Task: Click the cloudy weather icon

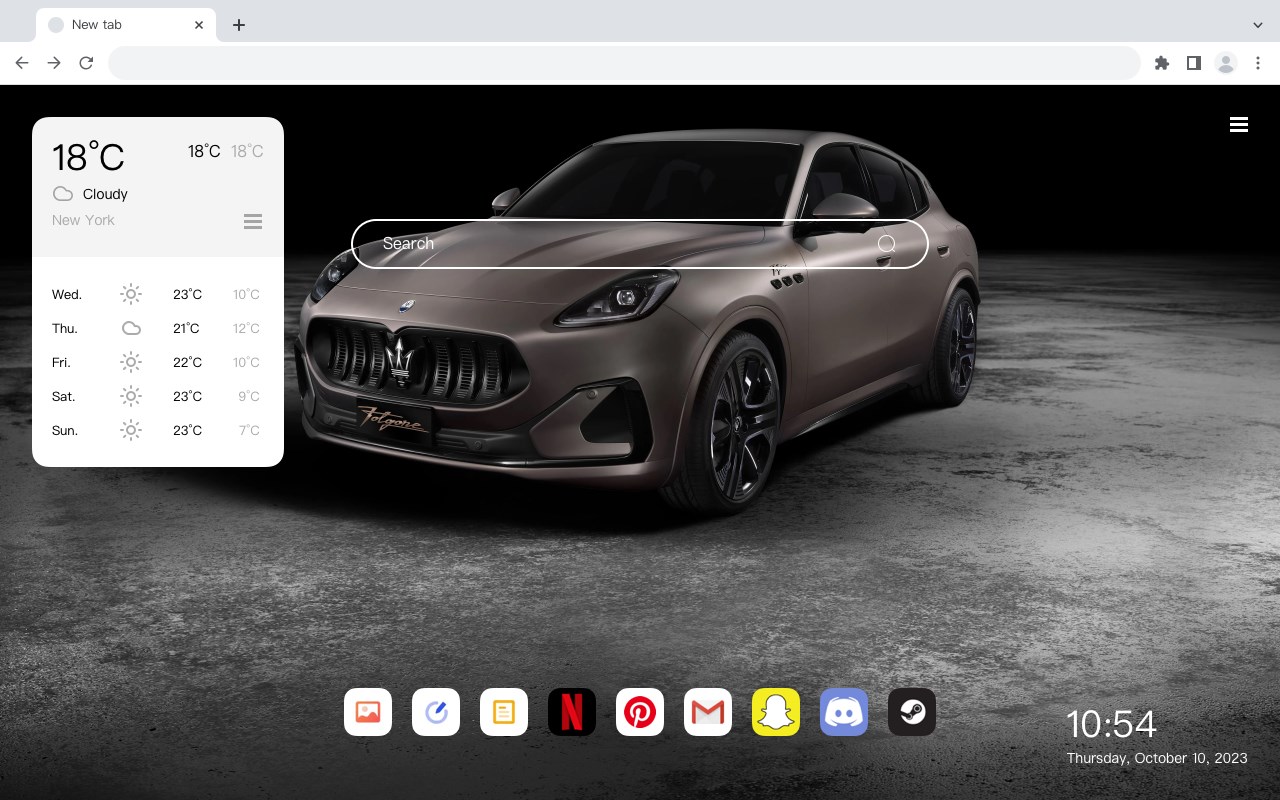Action: (63, 194)
